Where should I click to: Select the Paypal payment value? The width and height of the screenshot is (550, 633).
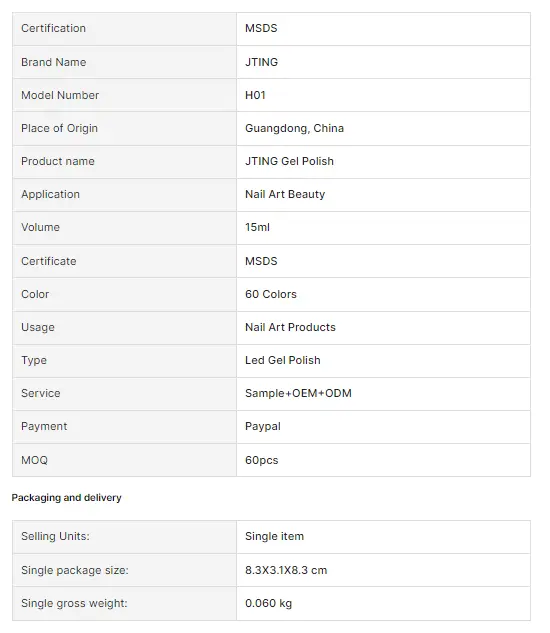pos(262,427)
